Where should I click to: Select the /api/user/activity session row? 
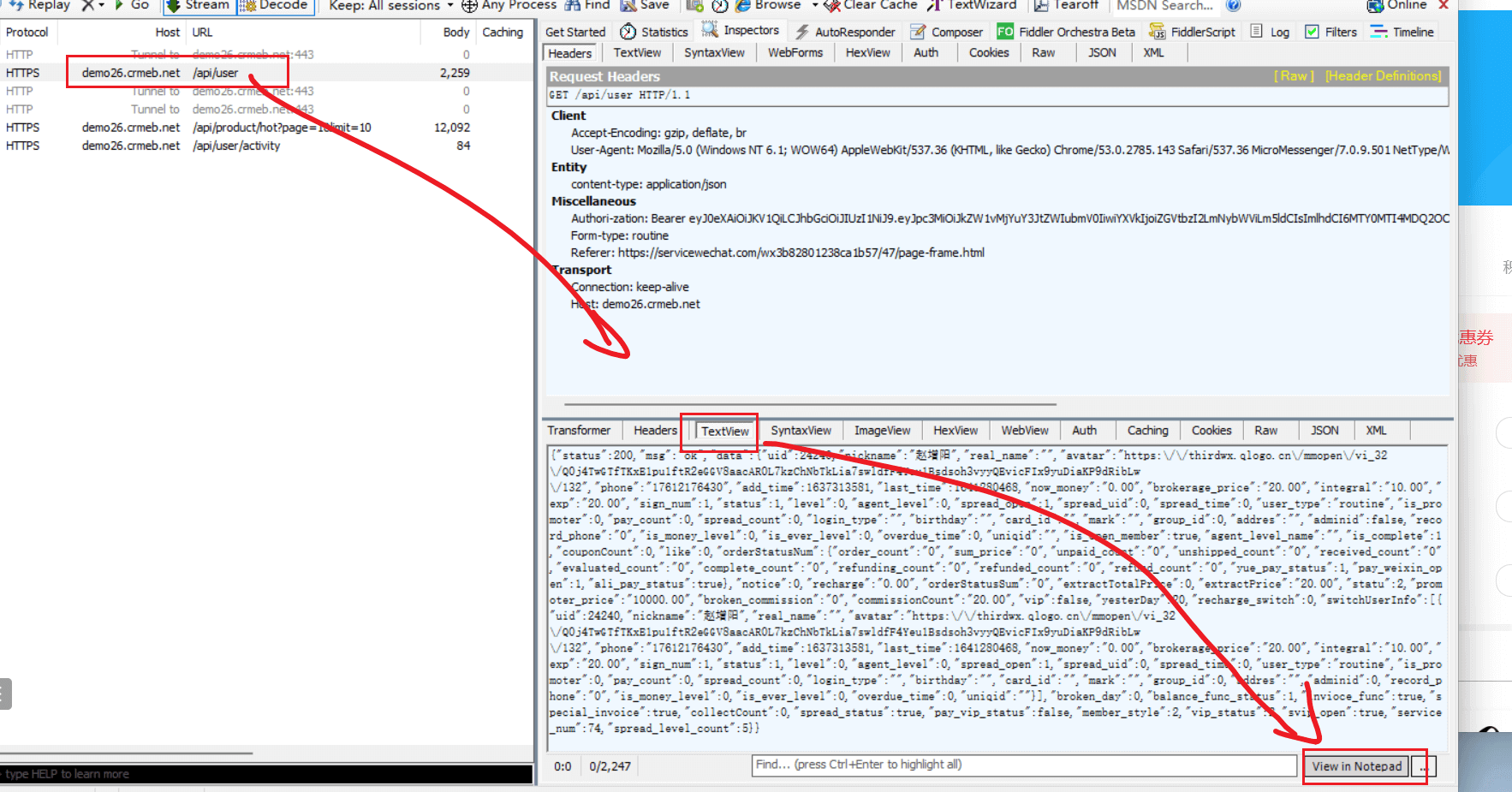pos(267,146)
